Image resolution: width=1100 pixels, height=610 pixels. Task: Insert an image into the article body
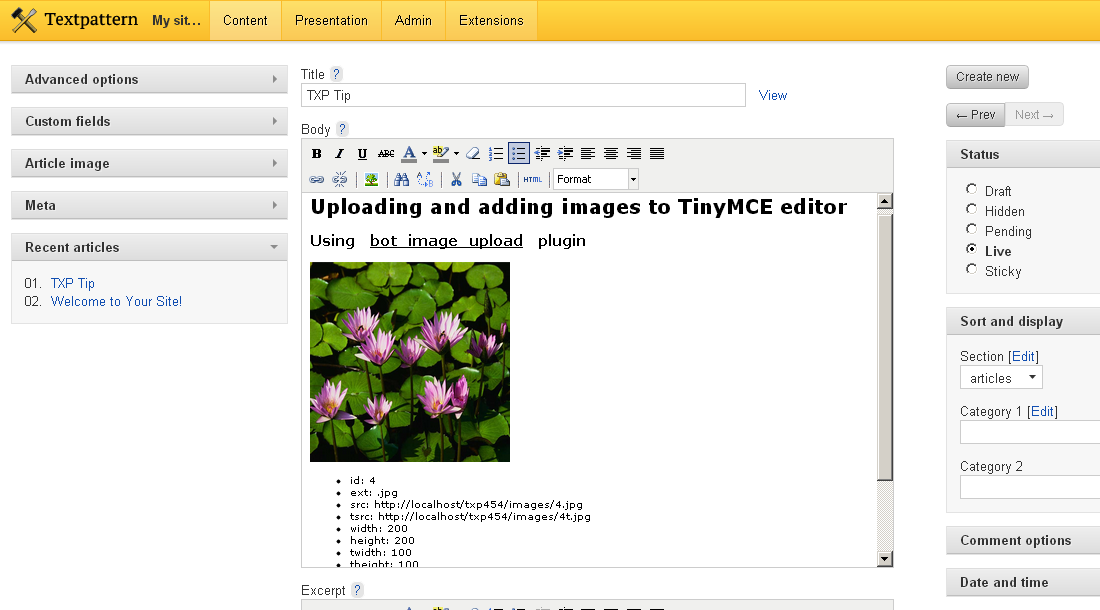tap(371, 179)
